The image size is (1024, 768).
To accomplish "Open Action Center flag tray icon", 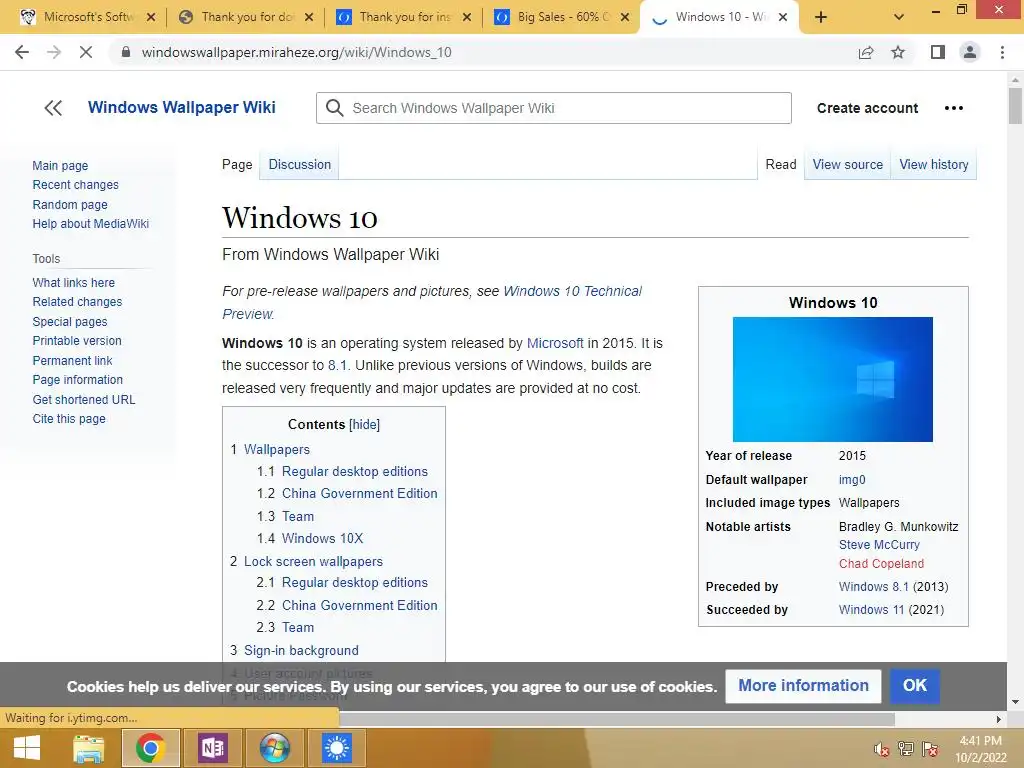I will (930, 749).
